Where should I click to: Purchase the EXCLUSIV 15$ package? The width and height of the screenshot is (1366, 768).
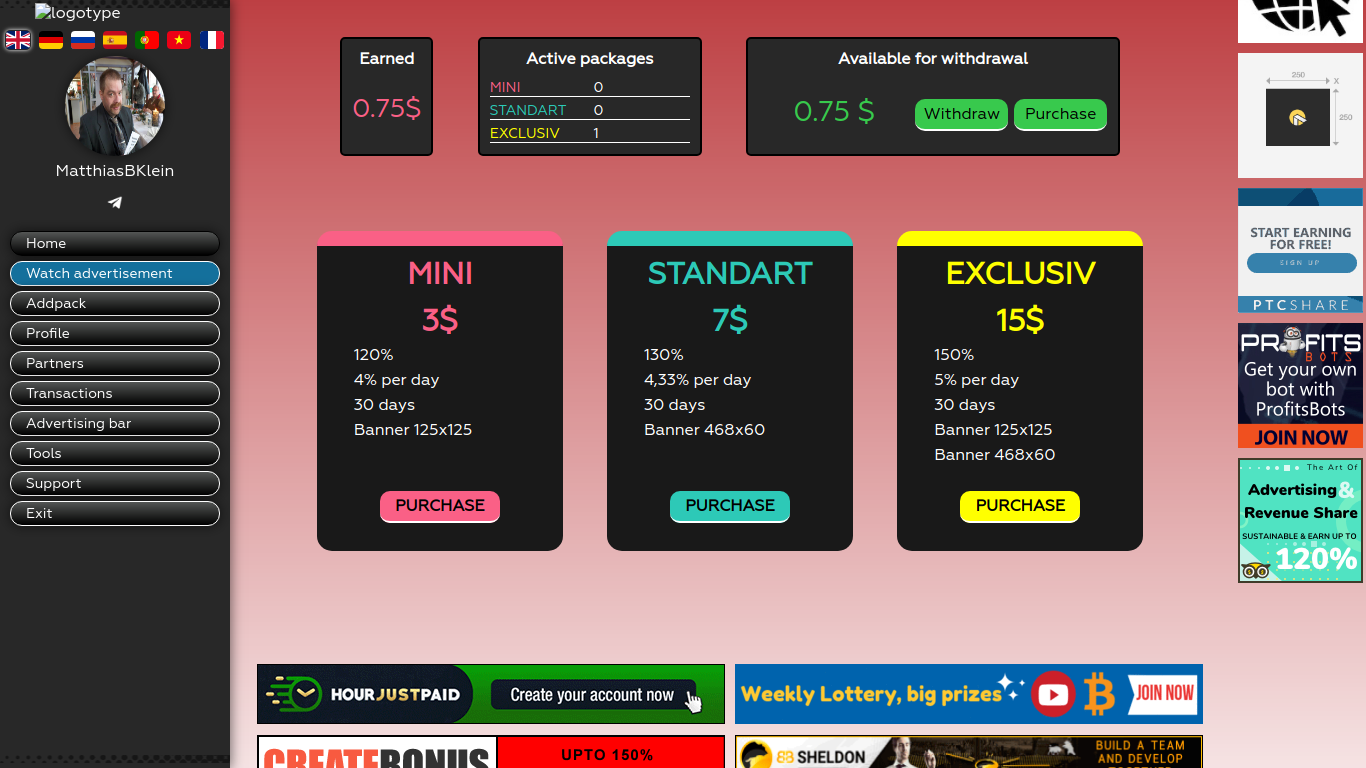(1020, 506)
